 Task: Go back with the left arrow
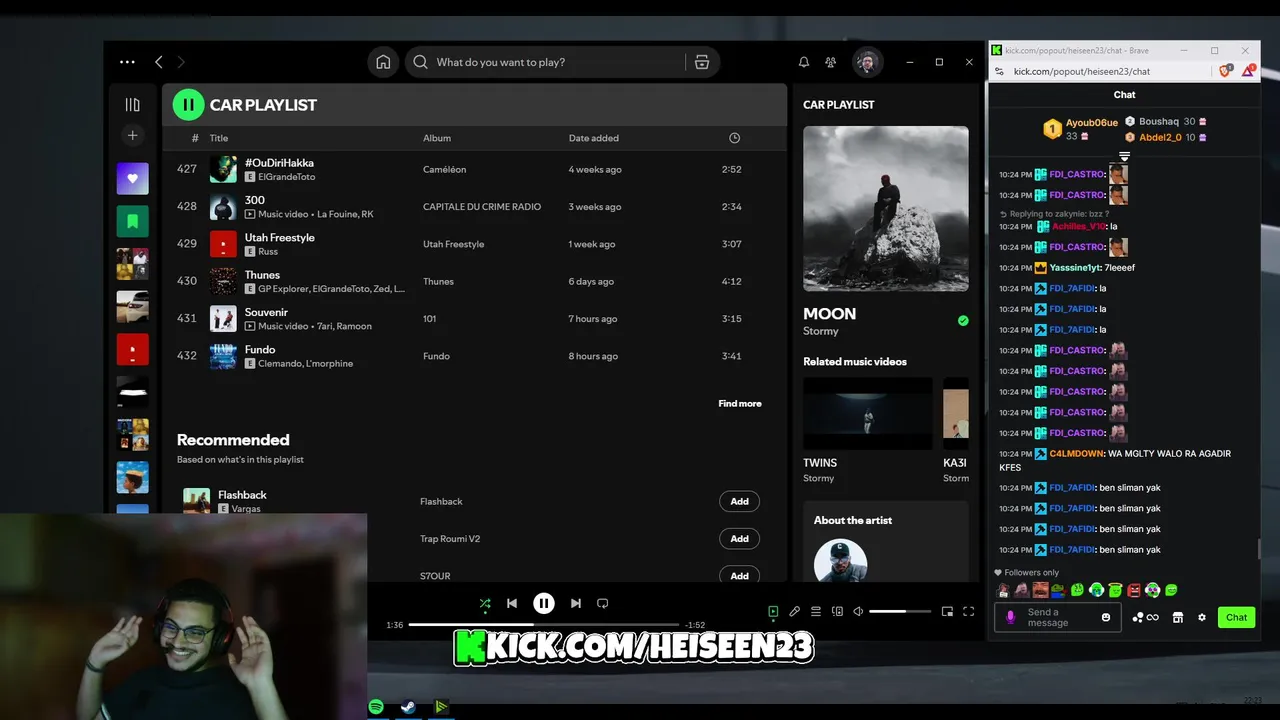click(x=159, y=62)
